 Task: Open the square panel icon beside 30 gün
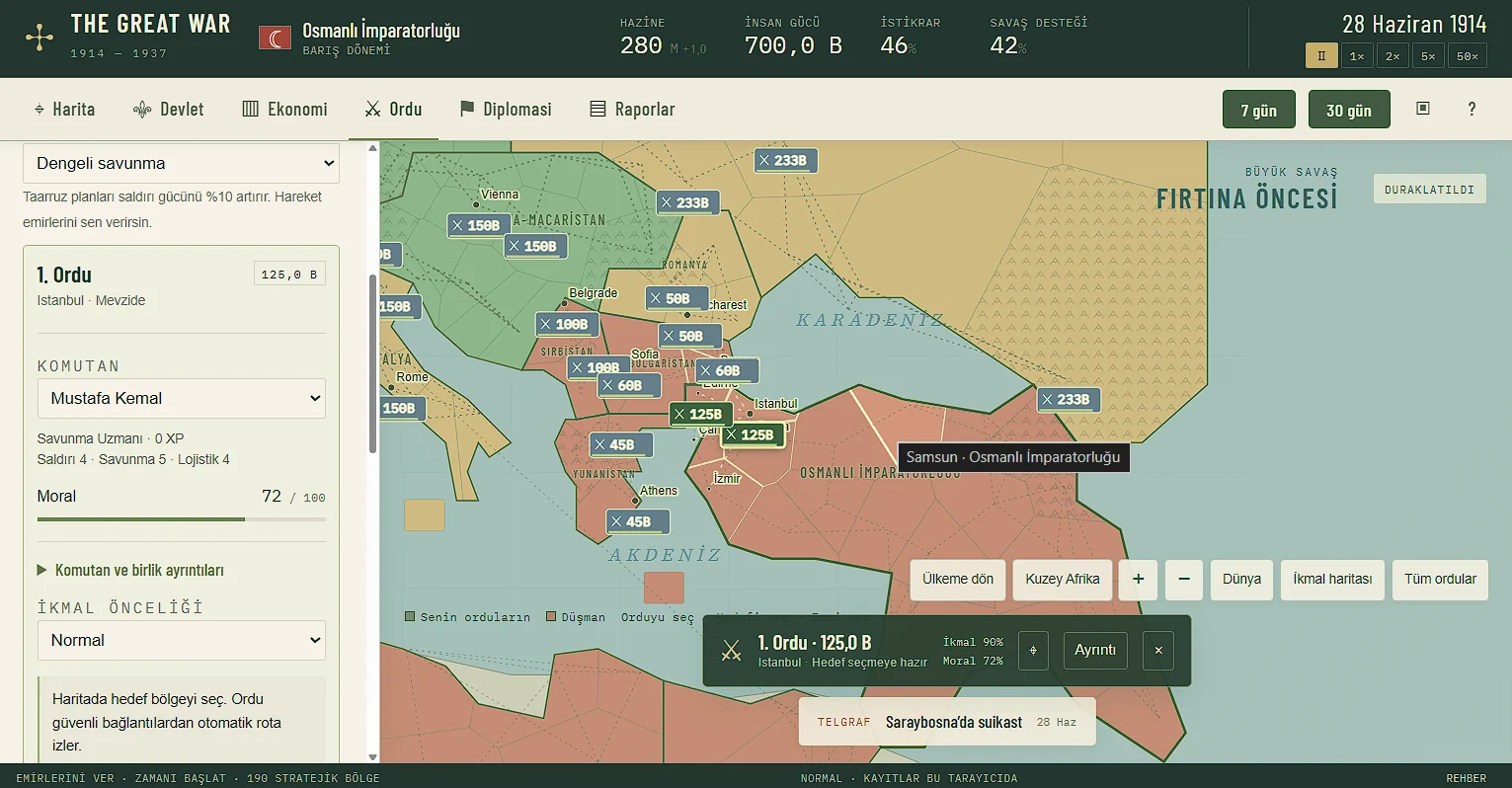(1423, 109)
